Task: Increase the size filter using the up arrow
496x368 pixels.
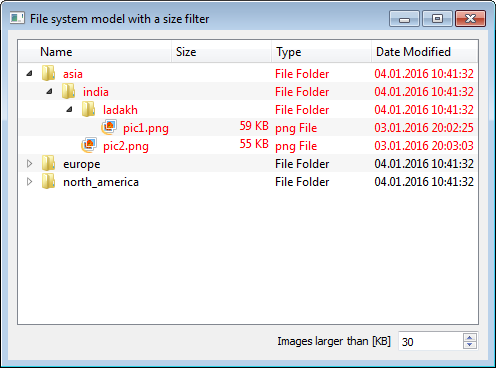Action: 470,337
